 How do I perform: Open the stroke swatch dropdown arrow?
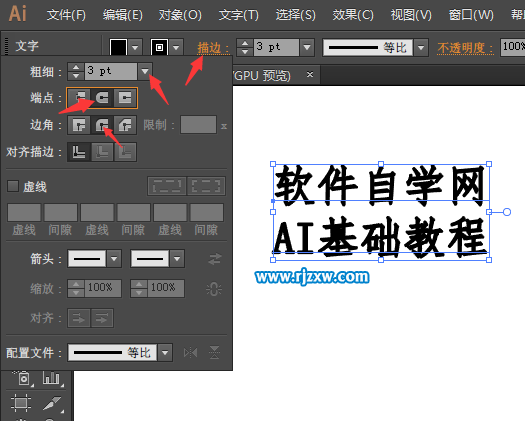pos(176,47)
